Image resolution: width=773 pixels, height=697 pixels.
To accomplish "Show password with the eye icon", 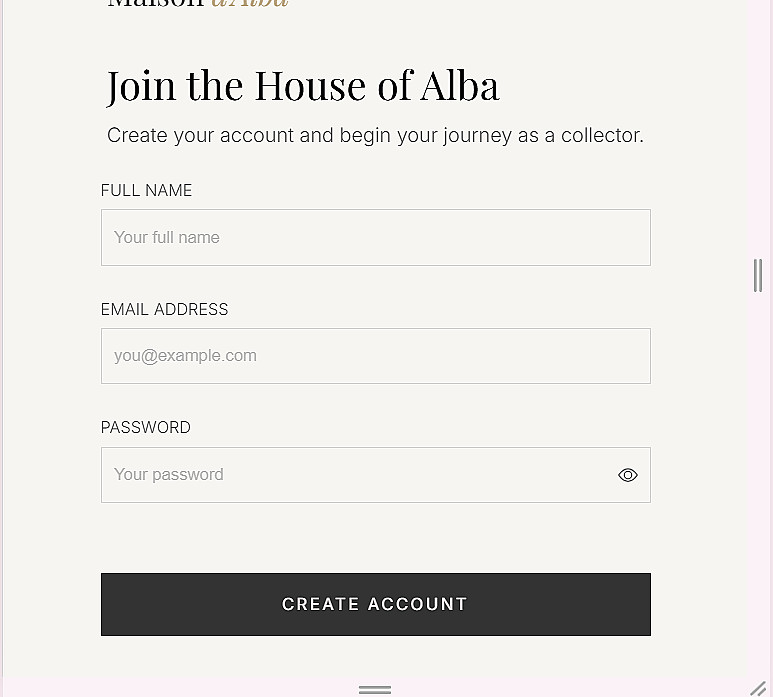I will pyautogui.click(x=628, y=475).
